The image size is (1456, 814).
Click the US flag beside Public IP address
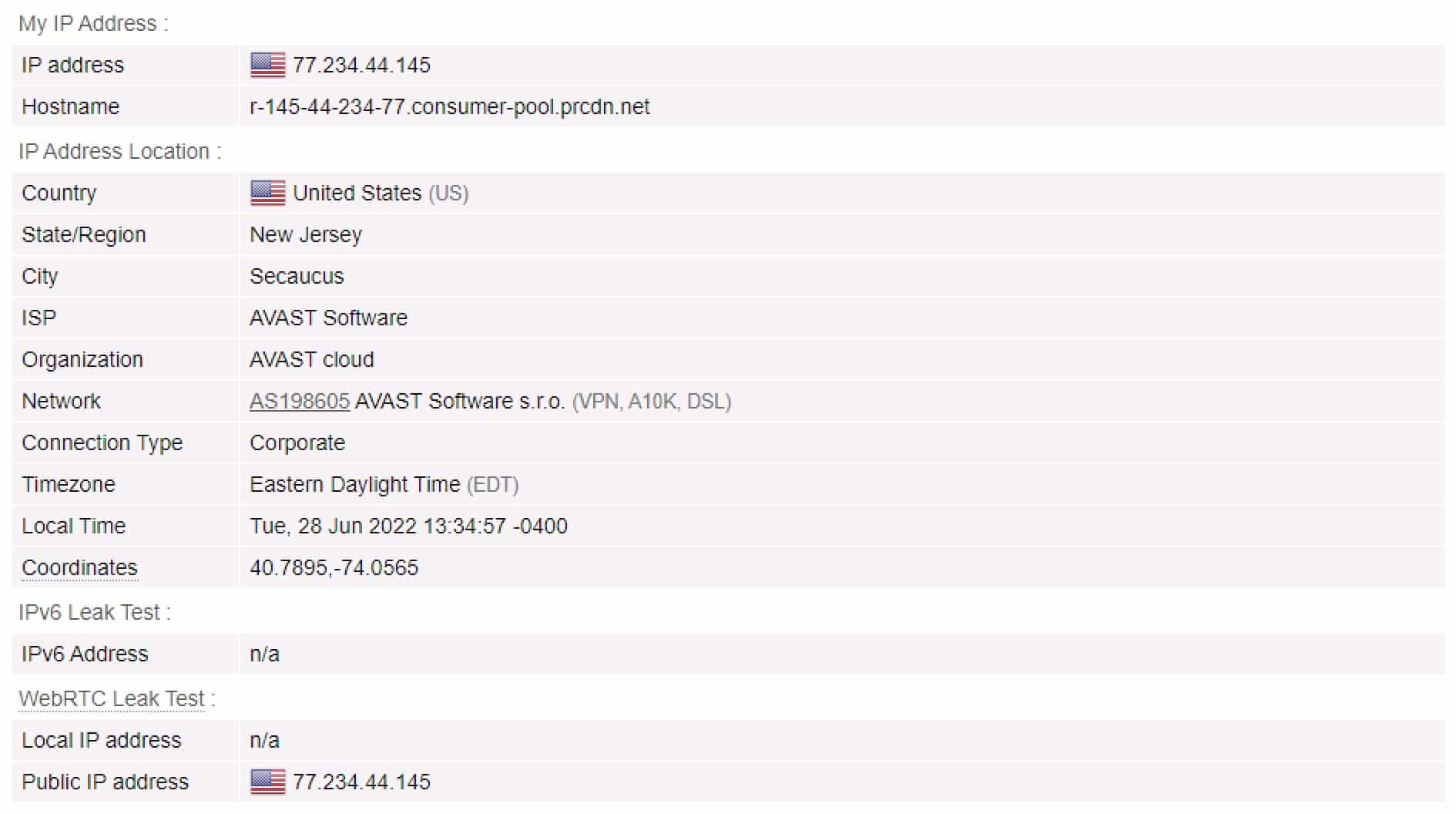point(267,782)
